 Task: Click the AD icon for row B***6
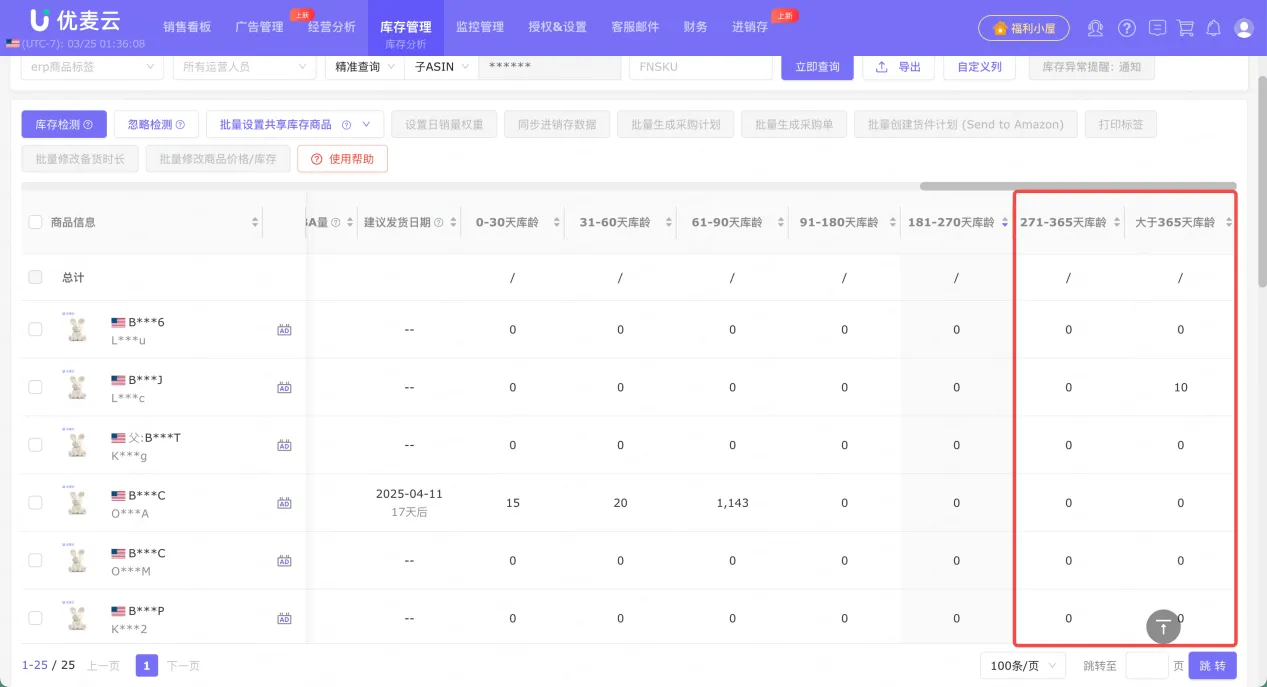[284, 330]
